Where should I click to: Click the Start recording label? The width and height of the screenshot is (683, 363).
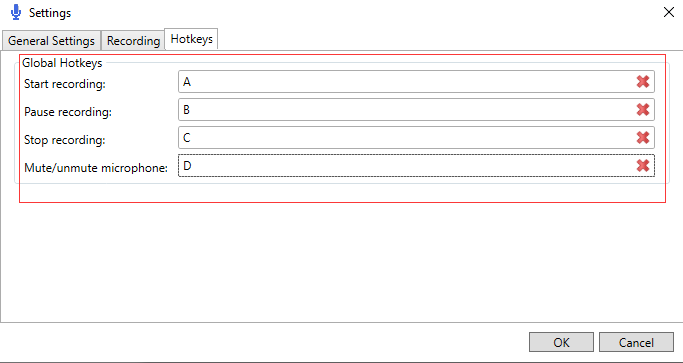pyautogui.click(x=65, y=84)
